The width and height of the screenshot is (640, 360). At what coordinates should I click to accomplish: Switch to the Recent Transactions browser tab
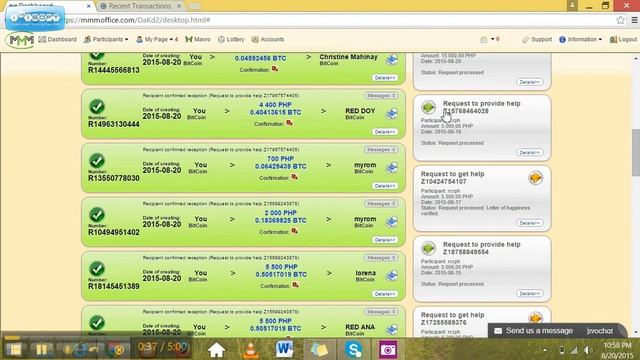point(139,6)
